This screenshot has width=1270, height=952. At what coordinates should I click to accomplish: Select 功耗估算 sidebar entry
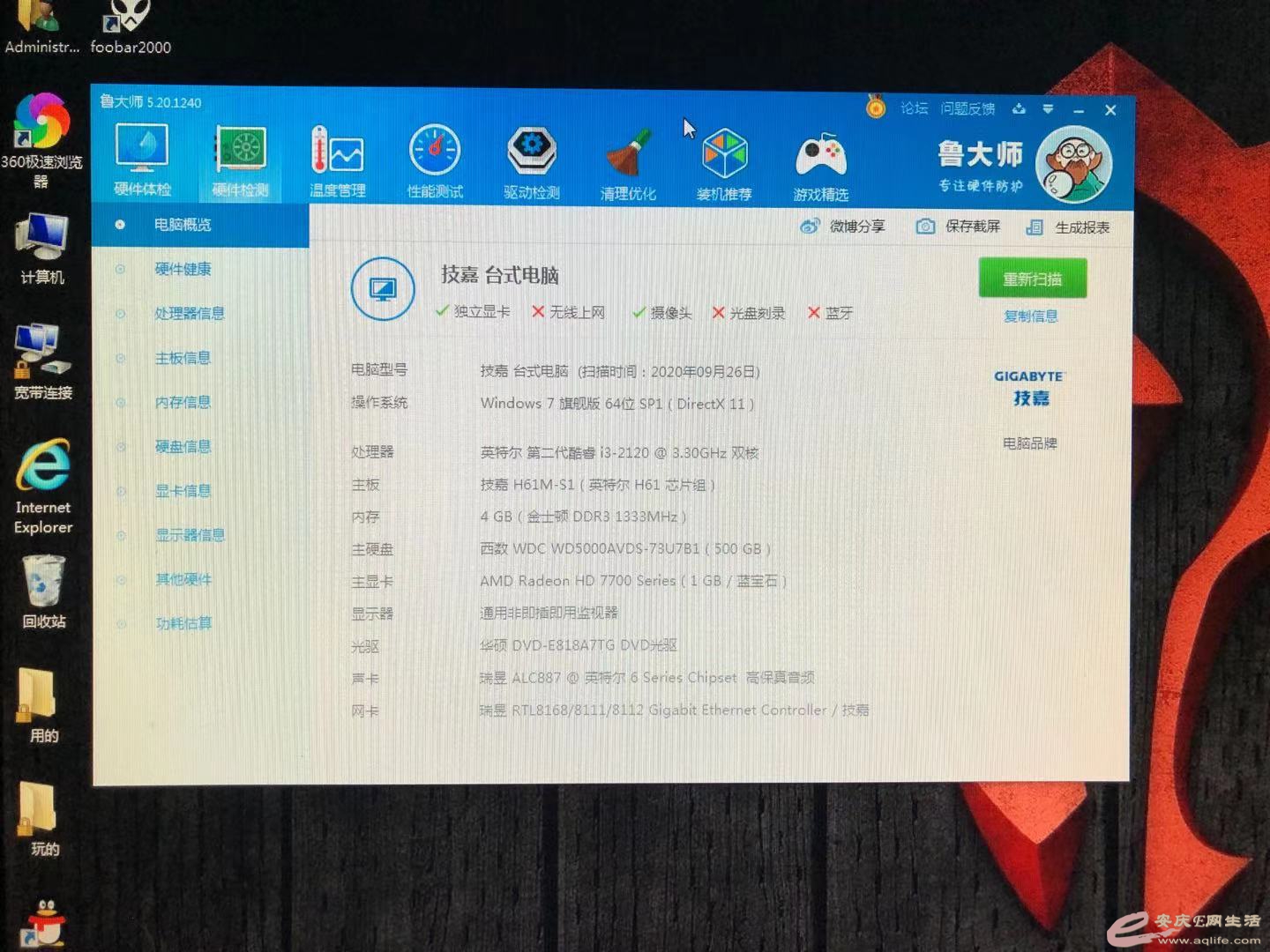tap(183, 624)
